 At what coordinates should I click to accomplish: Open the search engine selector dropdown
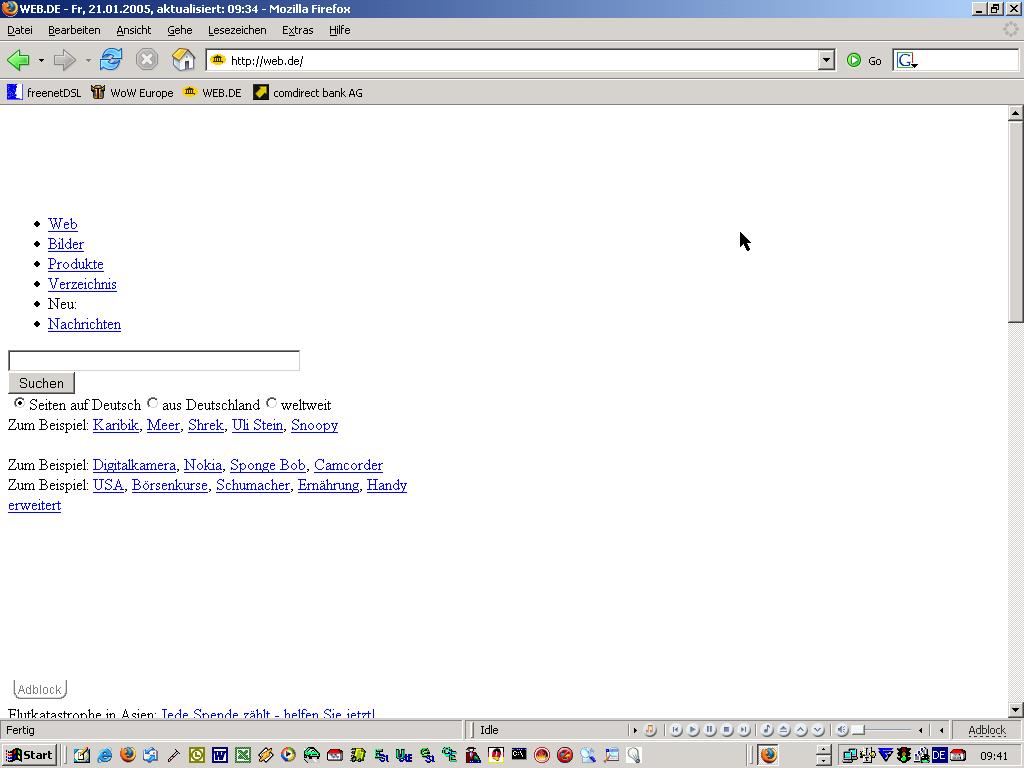pos(906,61)
